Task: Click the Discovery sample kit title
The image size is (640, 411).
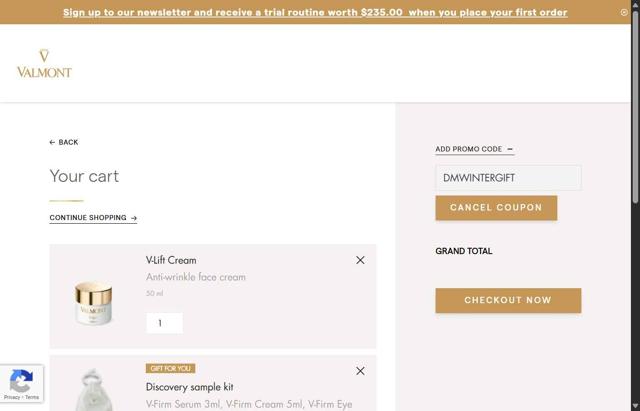Action: (190, 387)
